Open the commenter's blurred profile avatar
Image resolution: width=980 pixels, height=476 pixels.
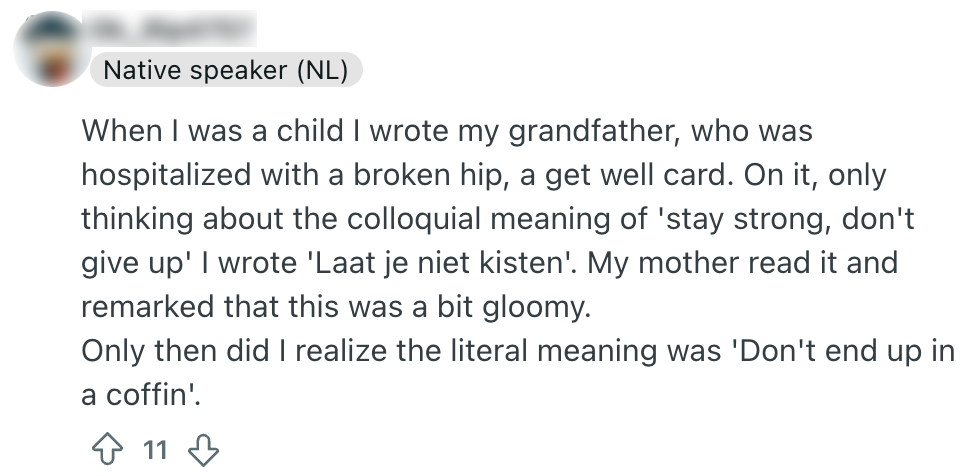coord(49,49)
